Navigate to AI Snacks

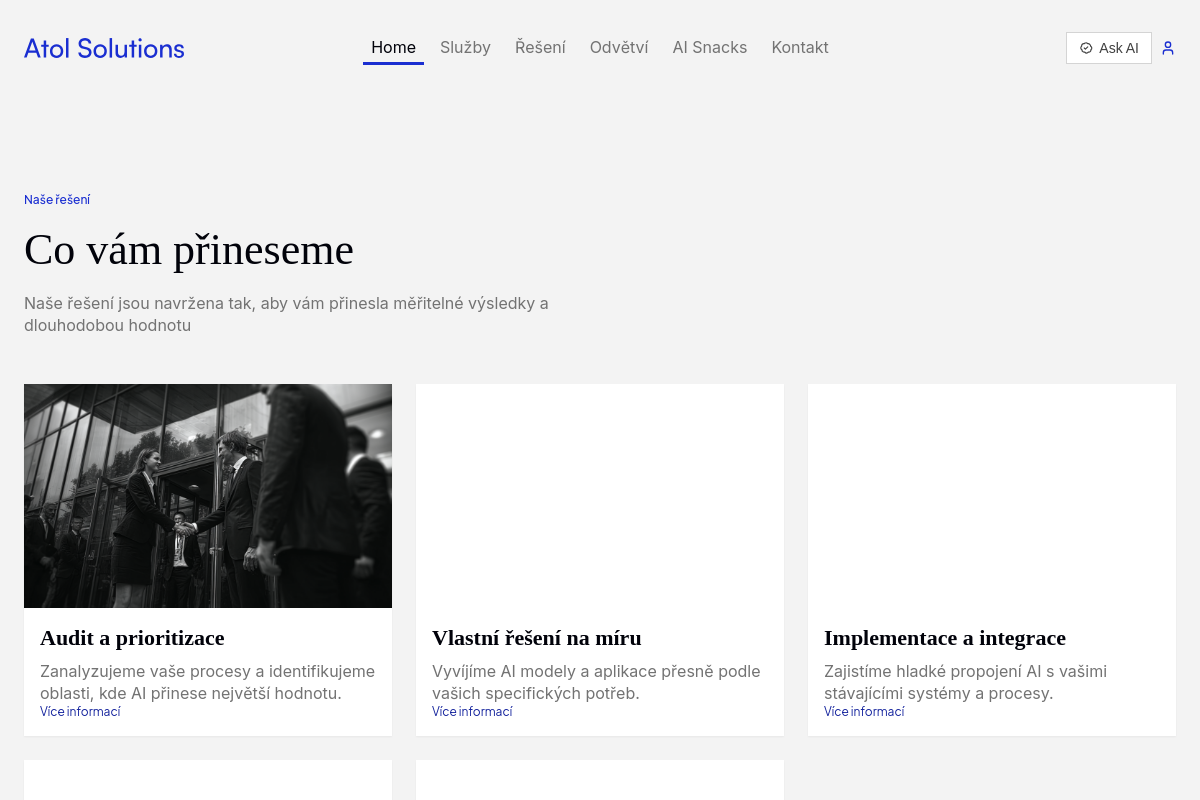710,47
